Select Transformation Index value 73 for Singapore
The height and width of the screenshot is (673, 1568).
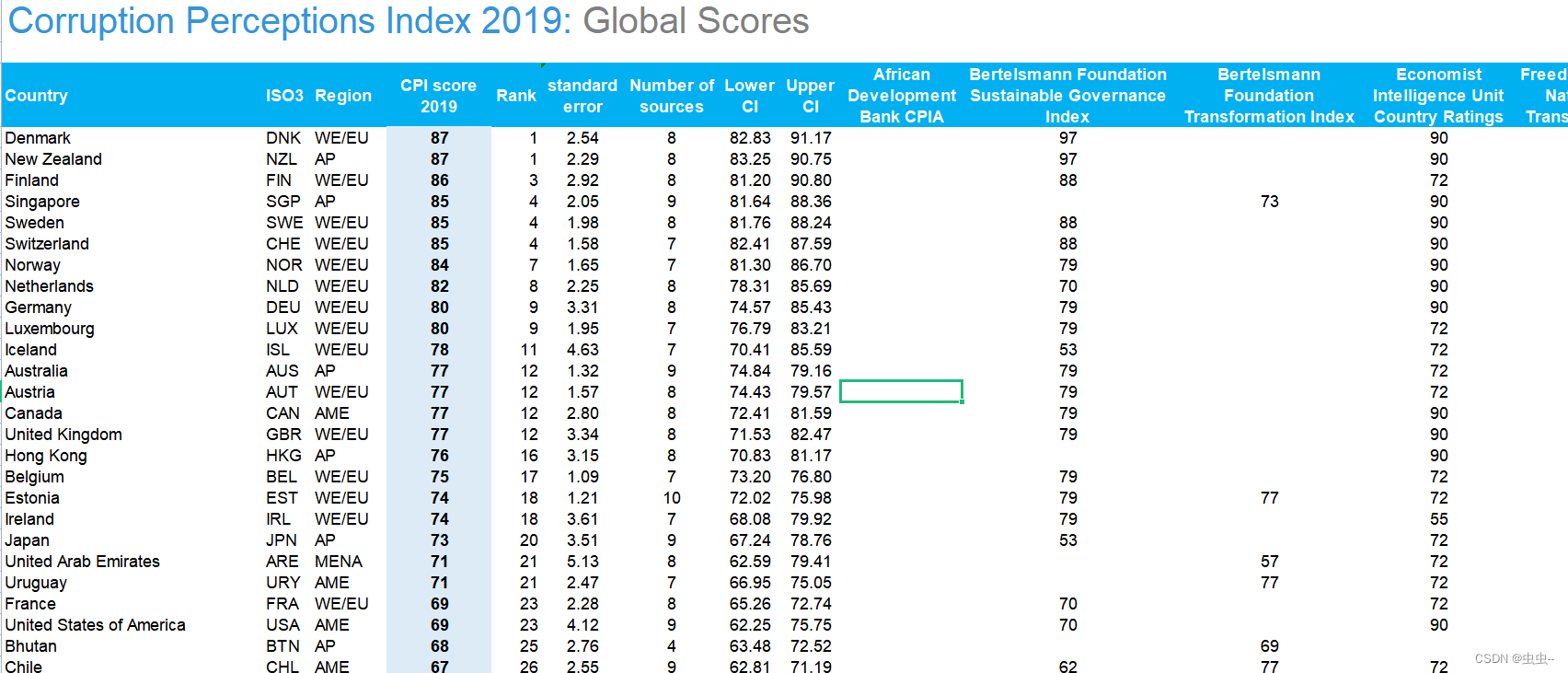(1269, 202)
